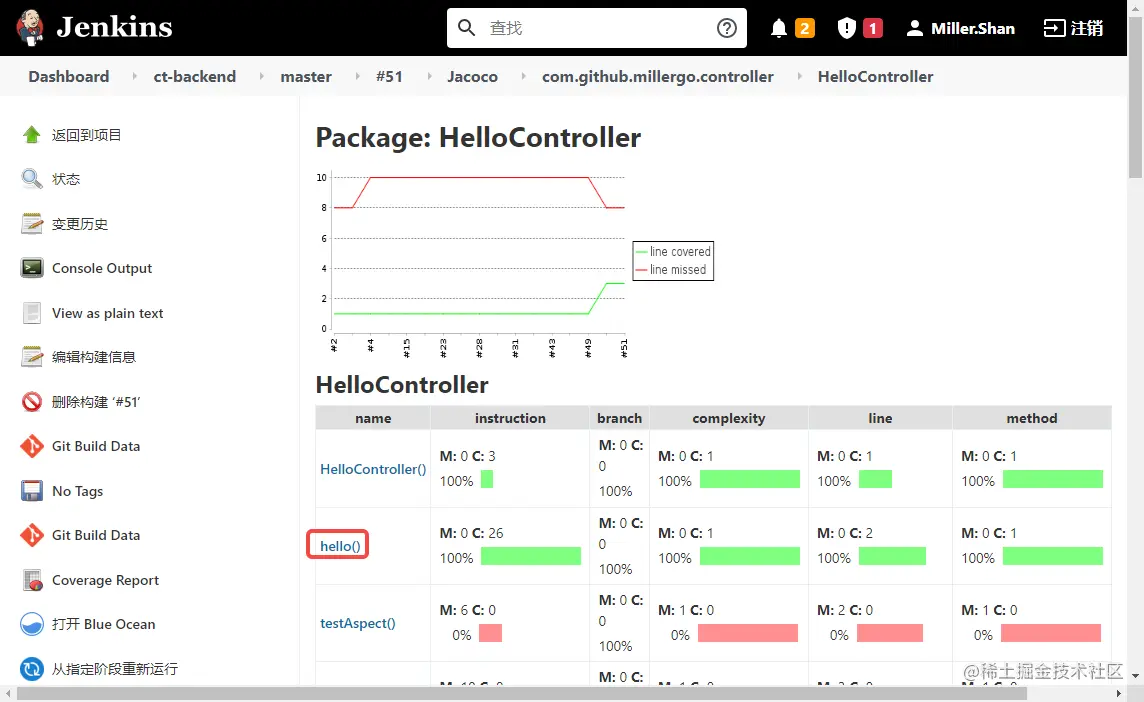Open notifications bell icon

point(778,28)
